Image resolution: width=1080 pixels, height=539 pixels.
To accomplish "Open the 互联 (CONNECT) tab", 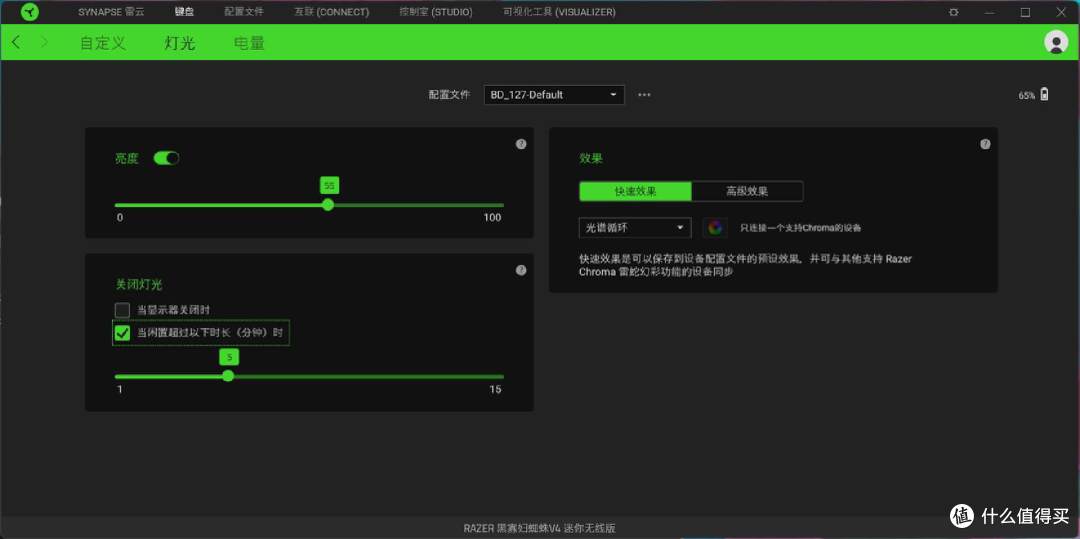I will click(x=332, y=12).
